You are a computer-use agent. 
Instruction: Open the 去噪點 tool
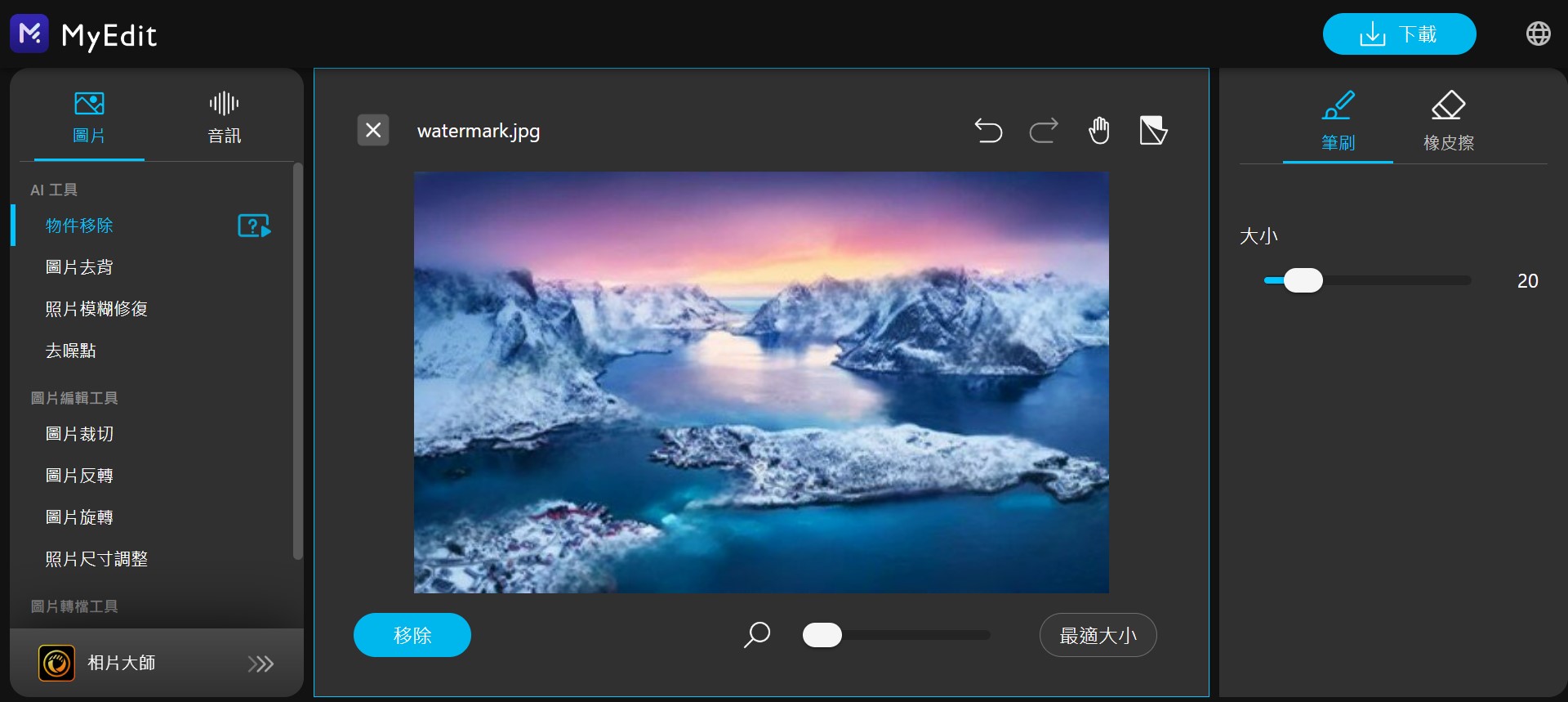pos(71,351)
